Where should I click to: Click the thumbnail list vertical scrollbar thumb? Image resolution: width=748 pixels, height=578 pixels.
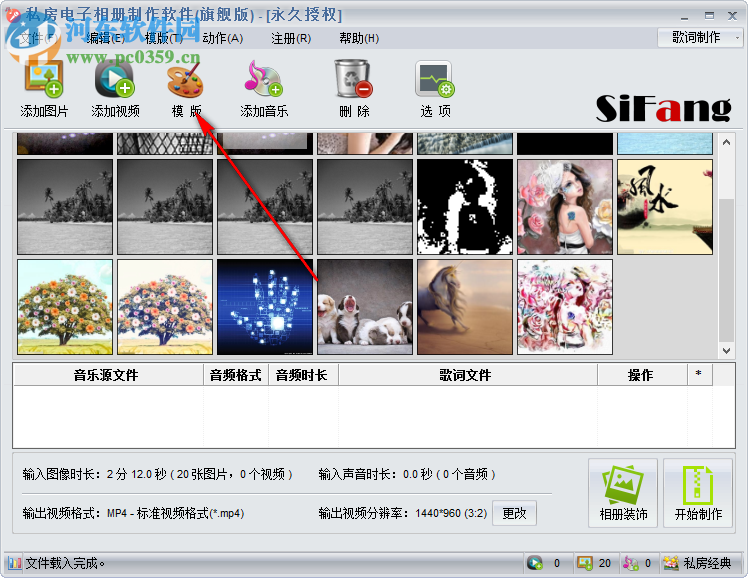click(x=726, y=270)
